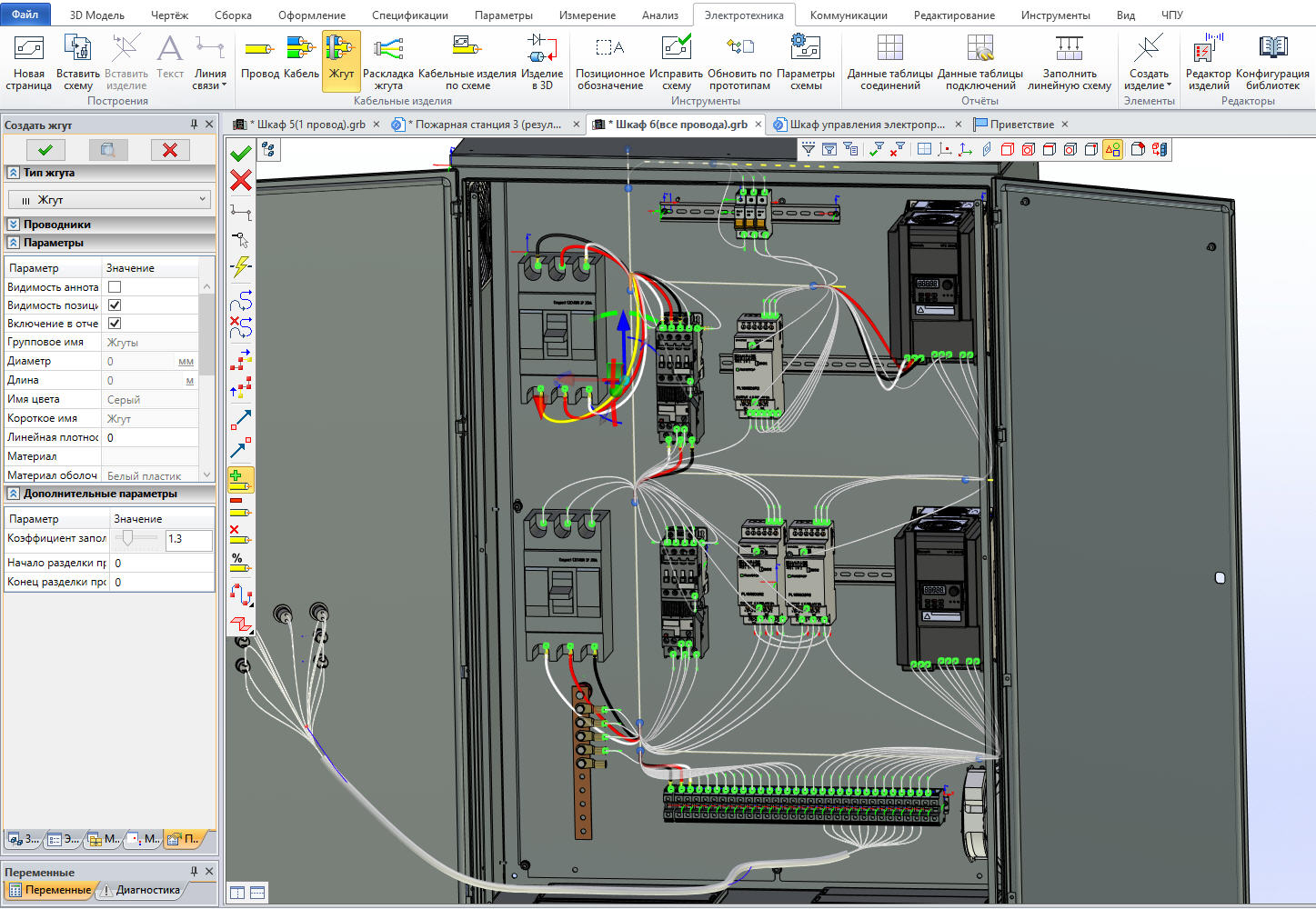Cancel harness creation with red X button
The height and width of the screenshot is (909, 1316).
[x=170, y=150]
